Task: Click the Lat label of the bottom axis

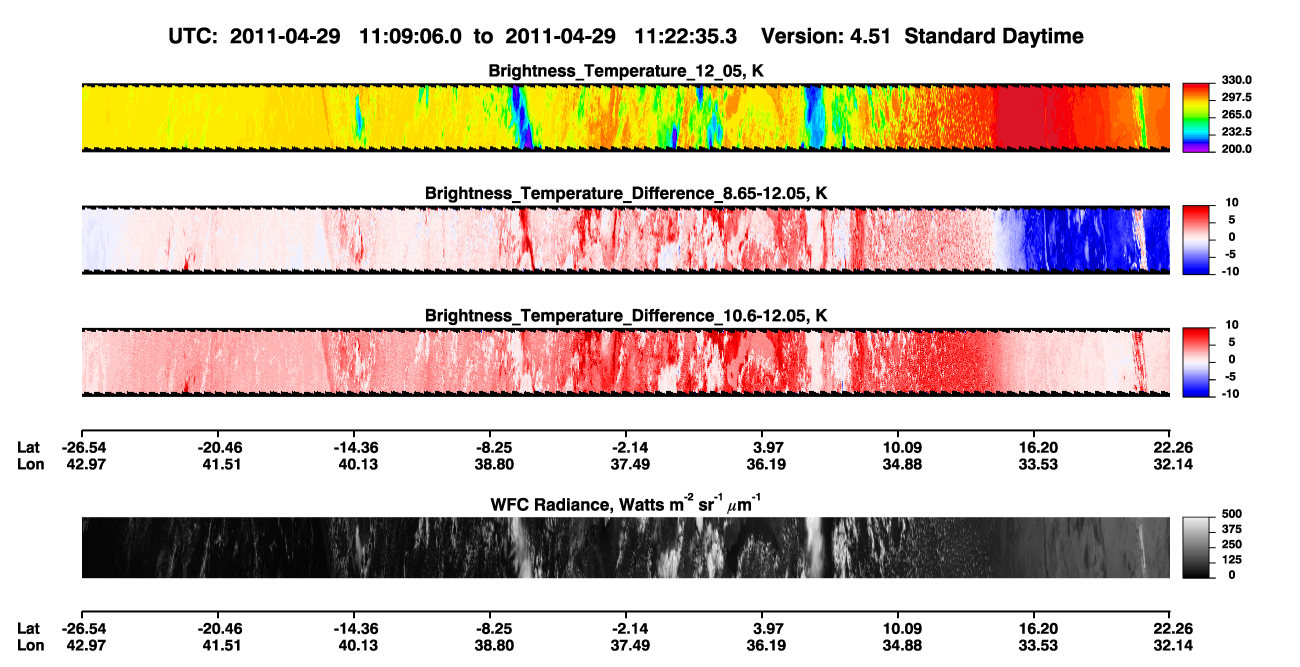Action: [29, 628]
